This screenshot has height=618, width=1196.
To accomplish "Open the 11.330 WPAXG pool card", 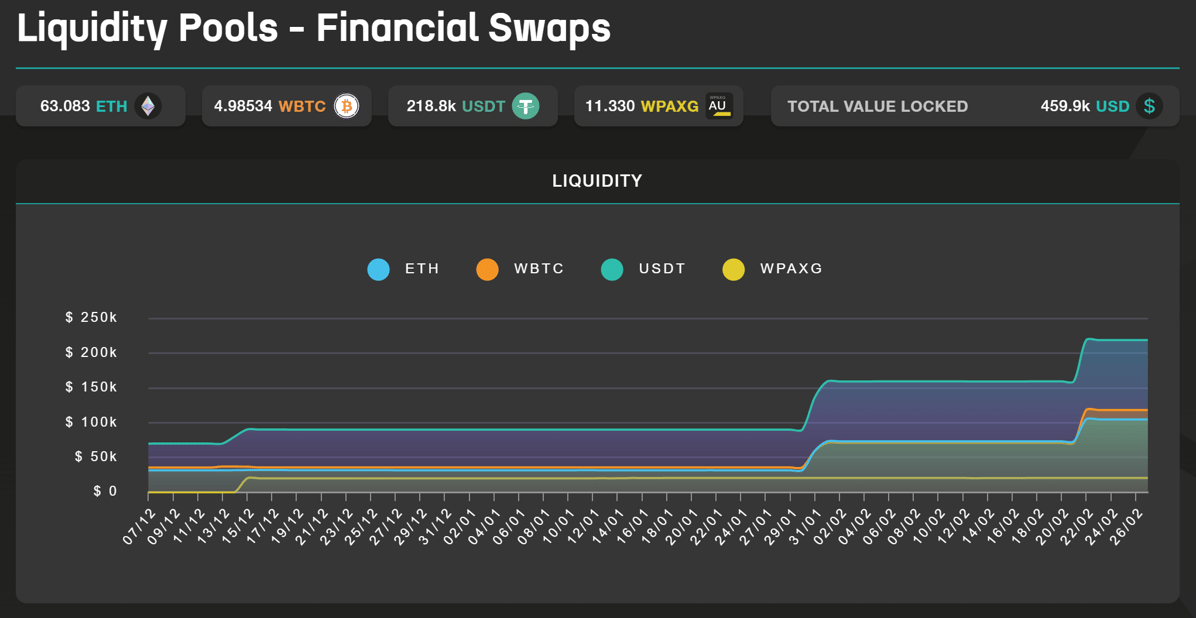I will tap(658, 105).
